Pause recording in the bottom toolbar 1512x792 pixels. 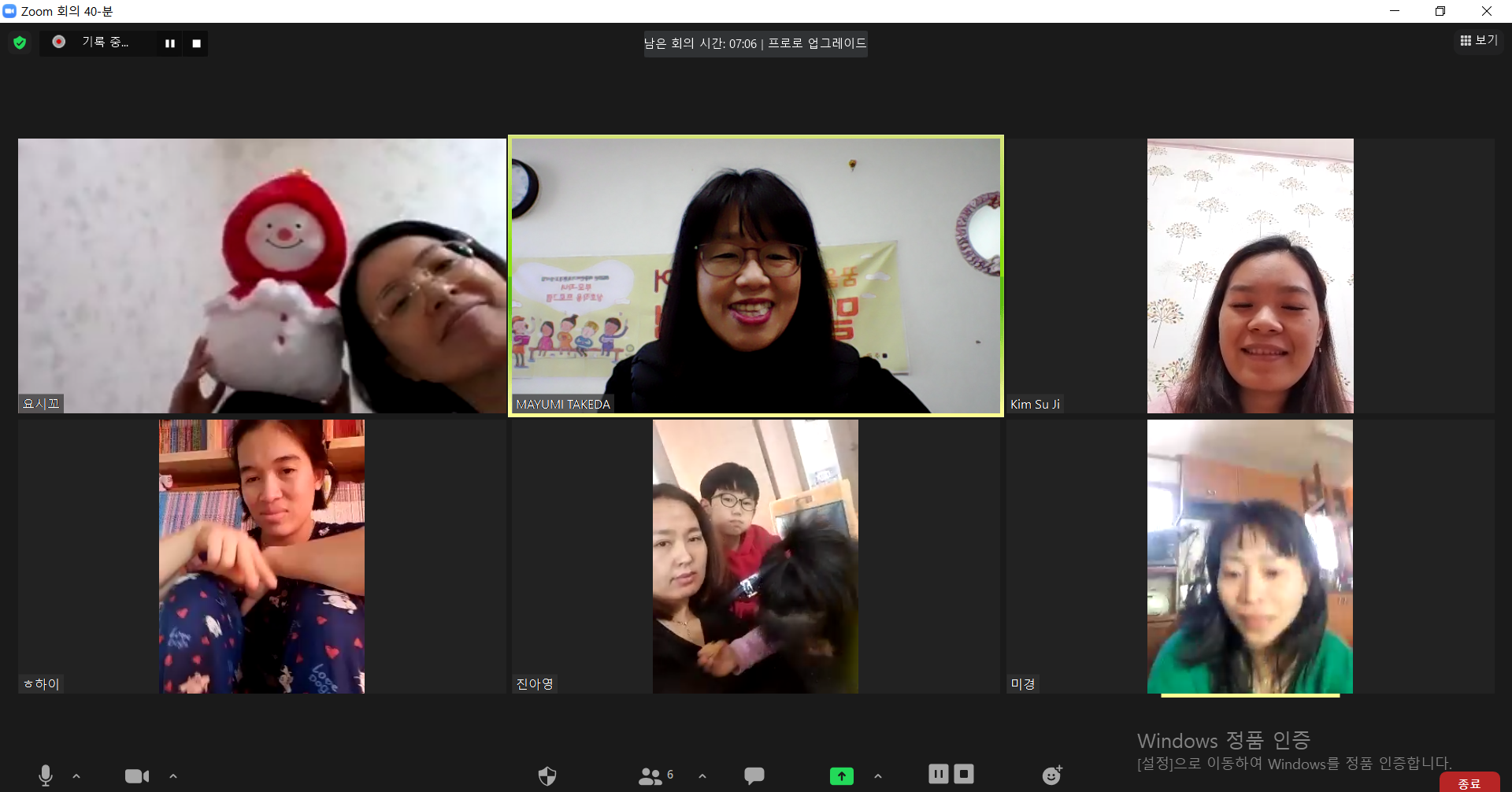tap(939, 774)
